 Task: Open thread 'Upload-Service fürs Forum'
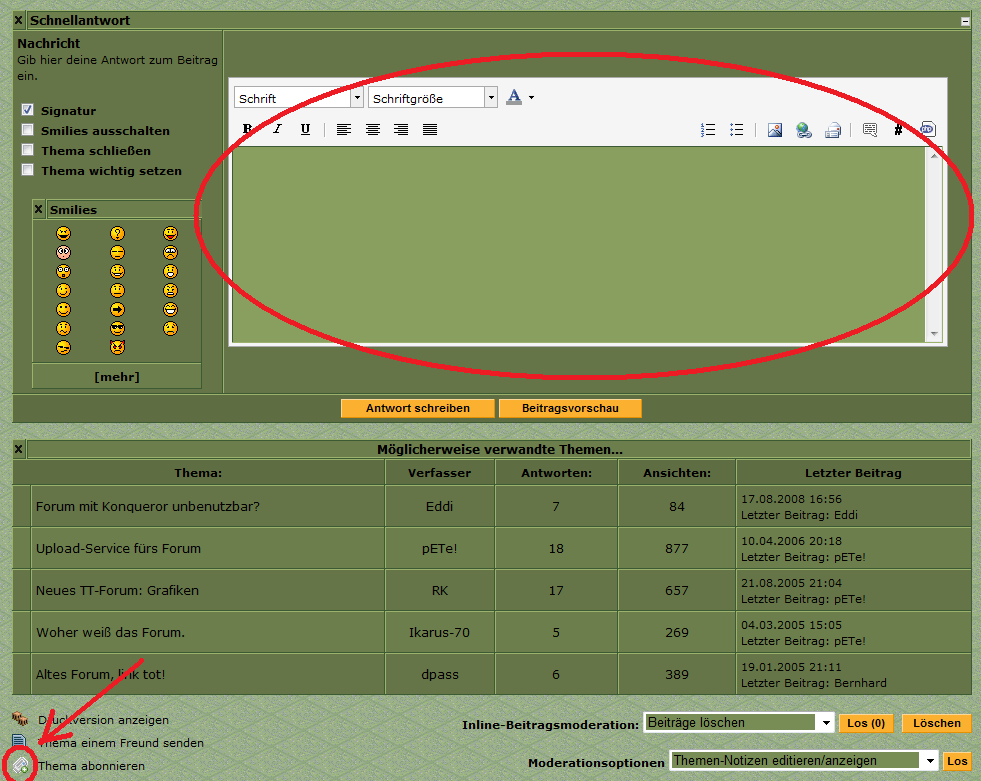pyautogui.click(x=118, y=548)
